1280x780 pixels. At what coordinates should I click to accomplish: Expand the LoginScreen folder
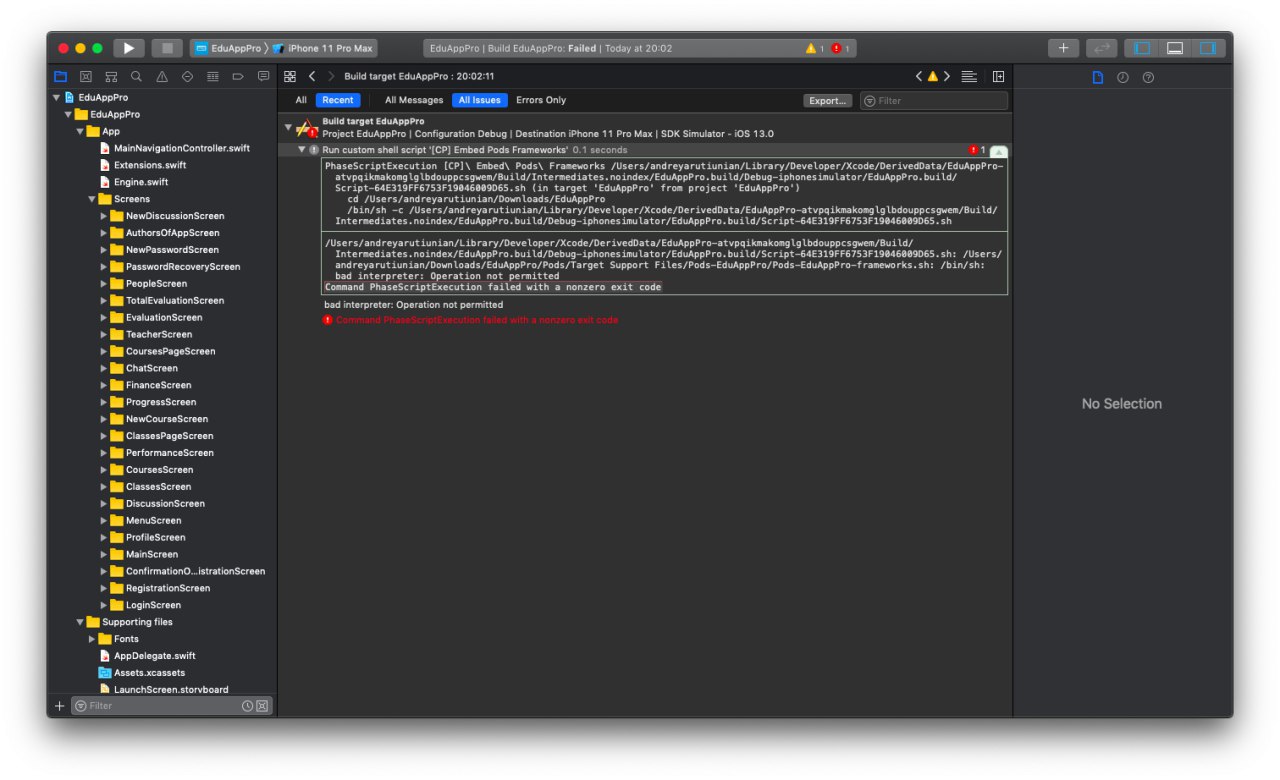[x=104, y=605]
